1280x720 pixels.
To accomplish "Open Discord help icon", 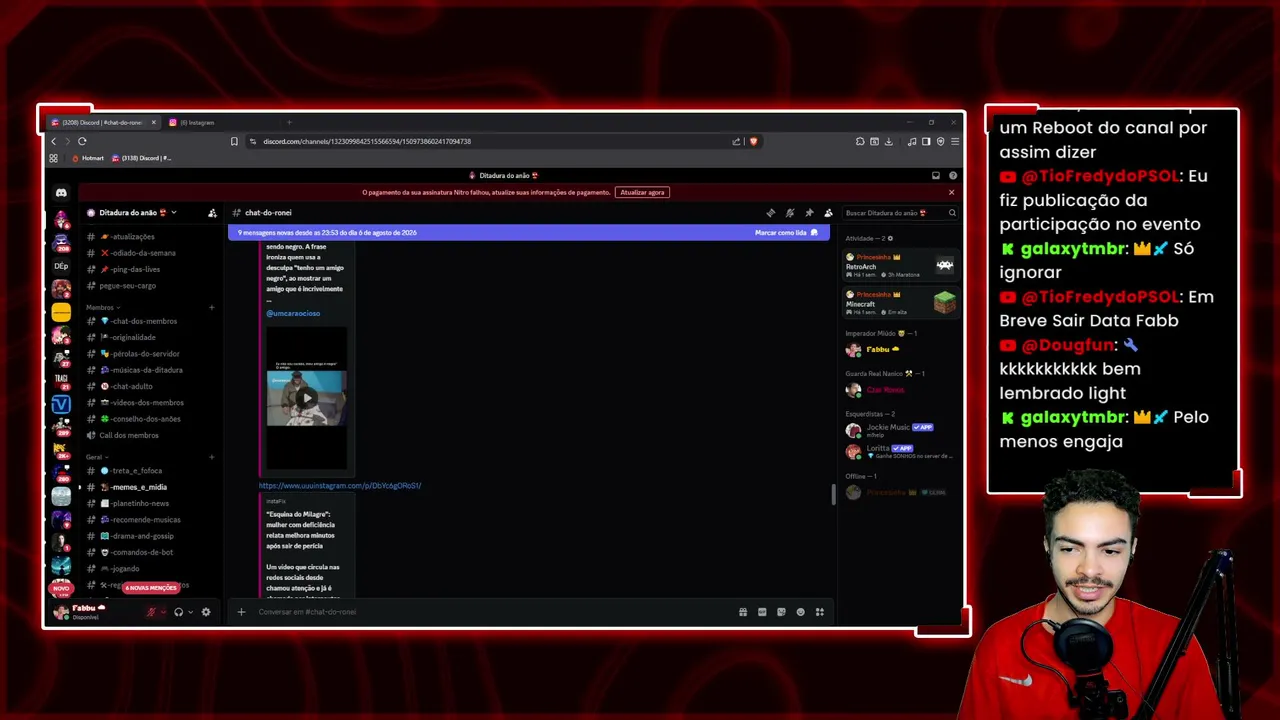I will click(x=953, y=176).
